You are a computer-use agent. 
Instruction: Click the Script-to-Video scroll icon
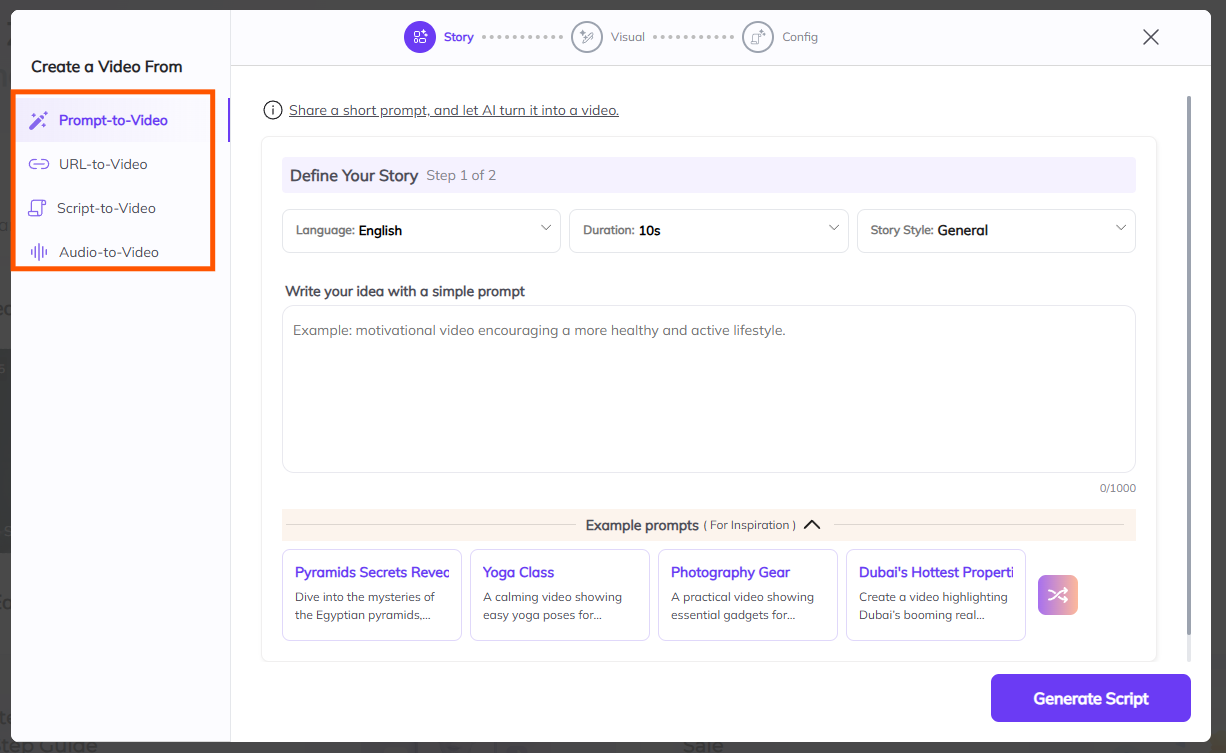coord(38,208)
